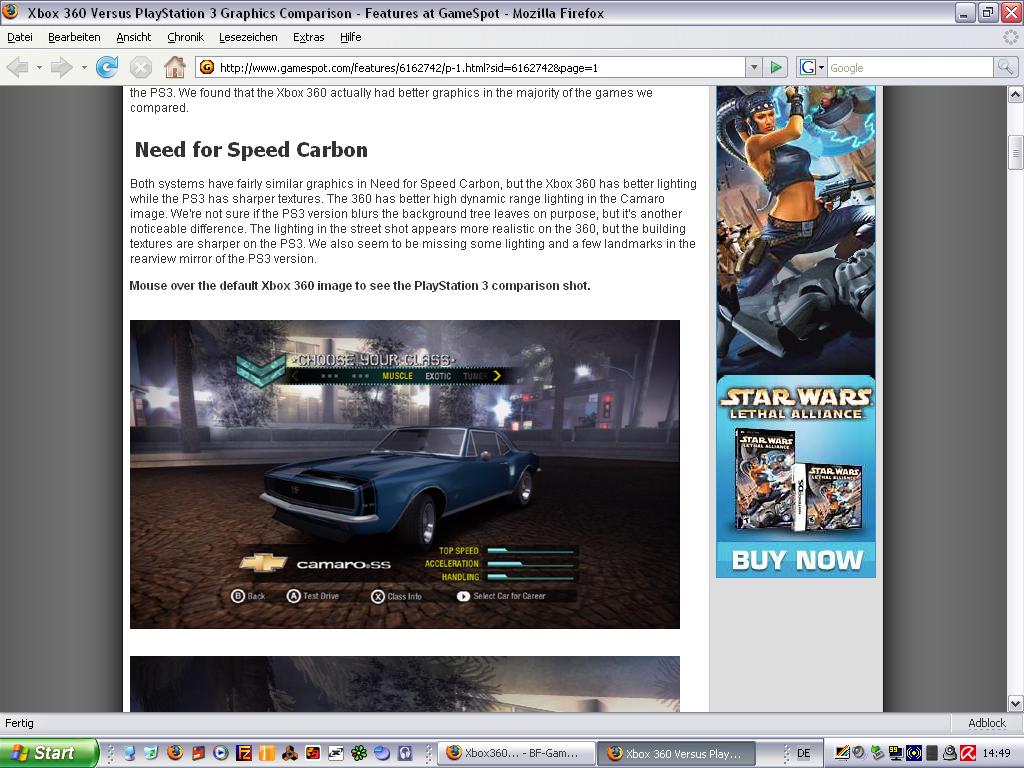Click the page vertical scrollbar thumb
This screenshot has height=768, width=1024.
(1015, 152)
